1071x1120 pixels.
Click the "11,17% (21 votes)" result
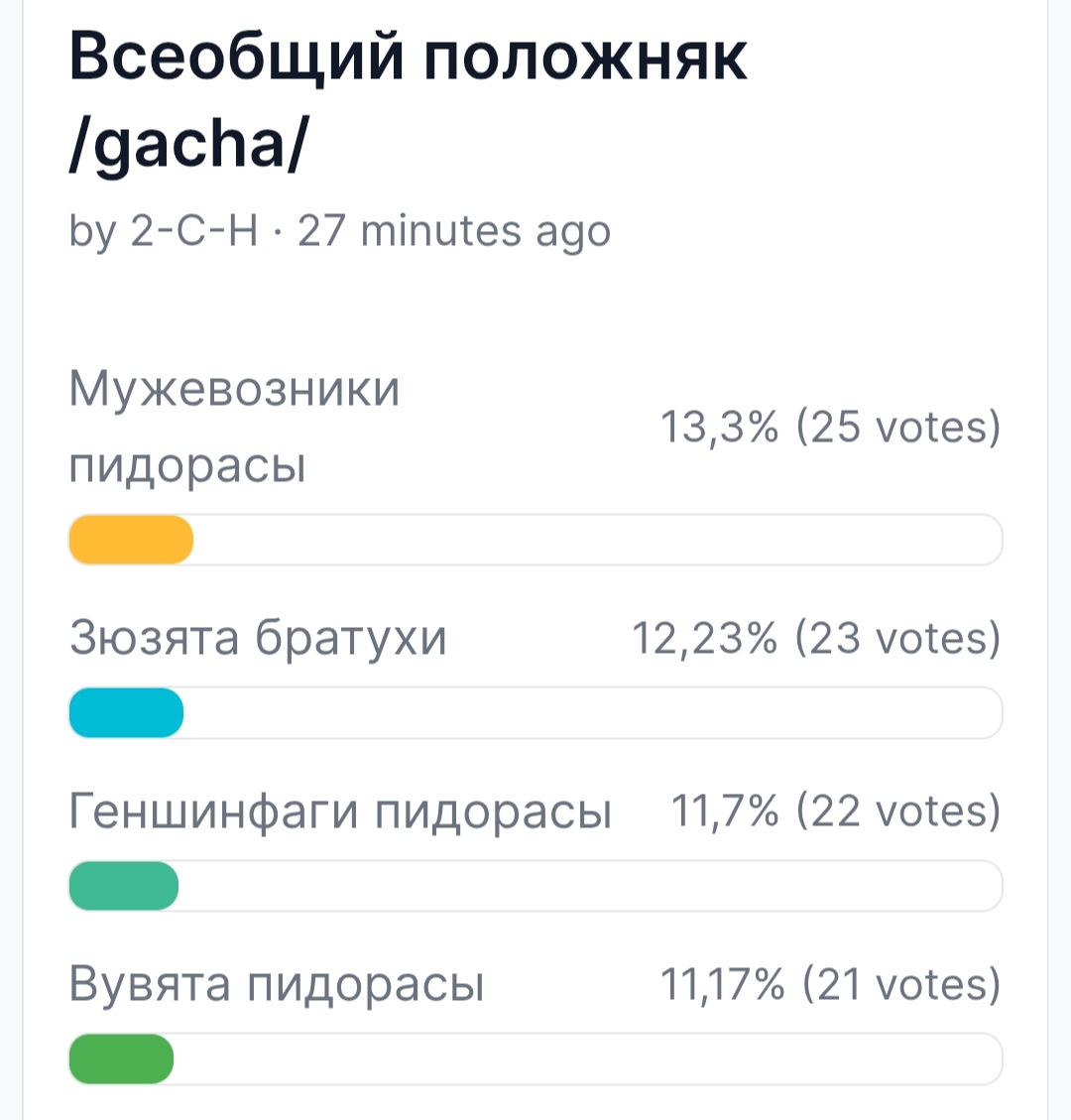pos(830,984)
